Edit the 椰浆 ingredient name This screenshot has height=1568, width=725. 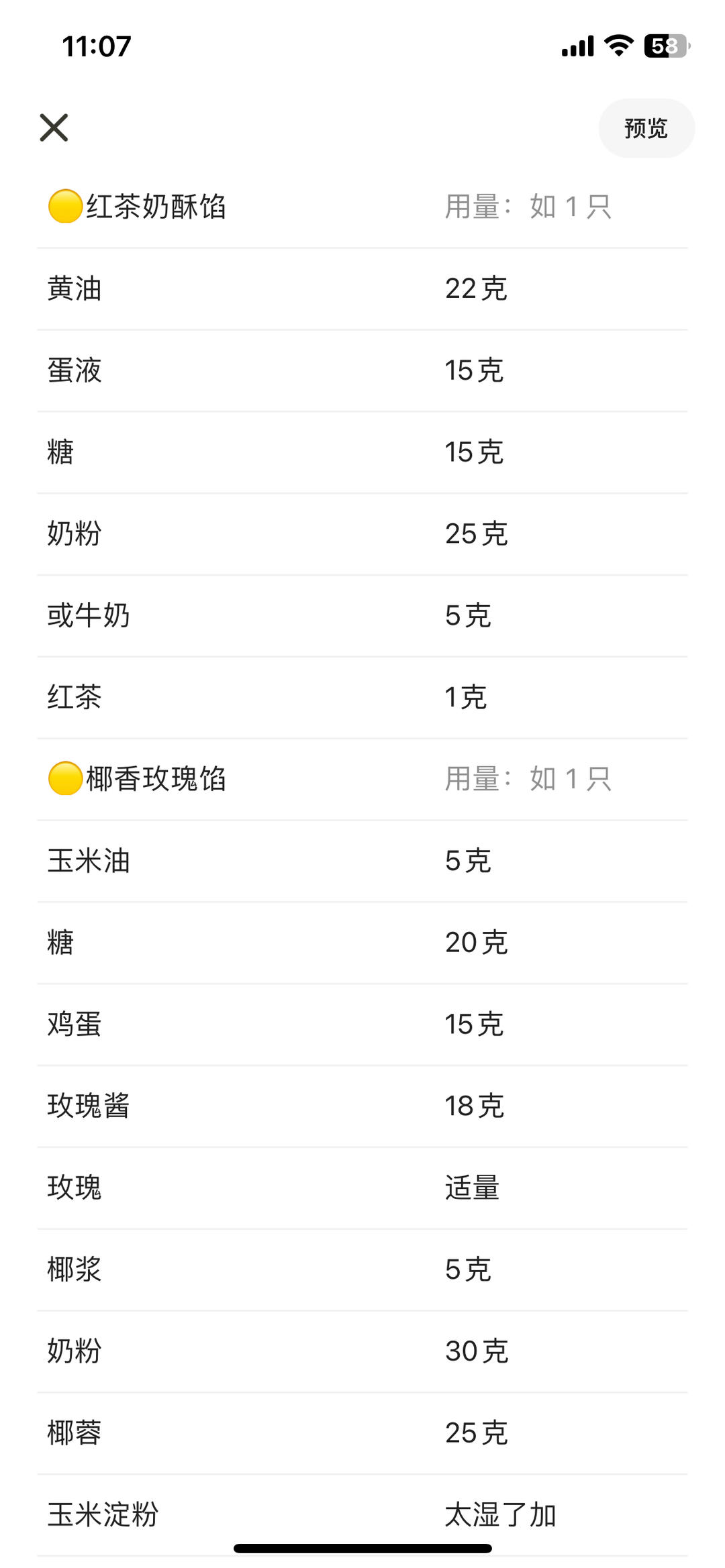75,1269
